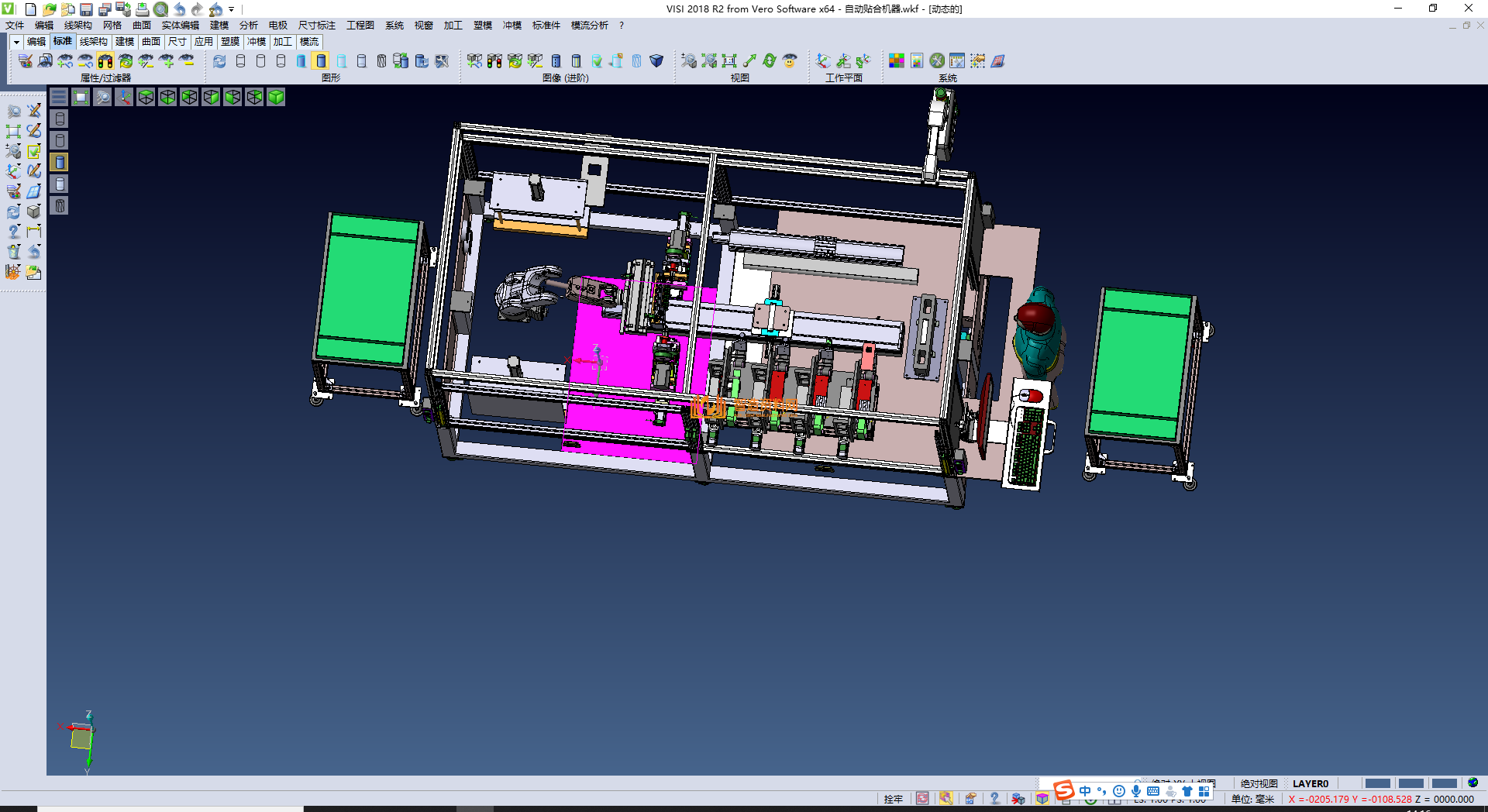This screenshot has height=812, width=1488.
Task: Click the wrench settings icon in 系统 group
Action: tap(937, 60)
